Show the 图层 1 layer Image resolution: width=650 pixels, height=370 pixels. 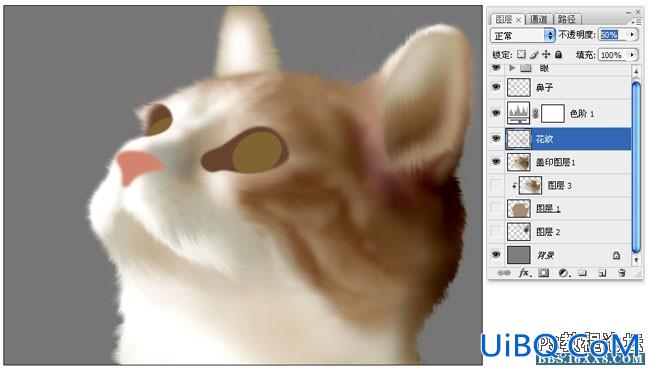[x=496, y=208]
